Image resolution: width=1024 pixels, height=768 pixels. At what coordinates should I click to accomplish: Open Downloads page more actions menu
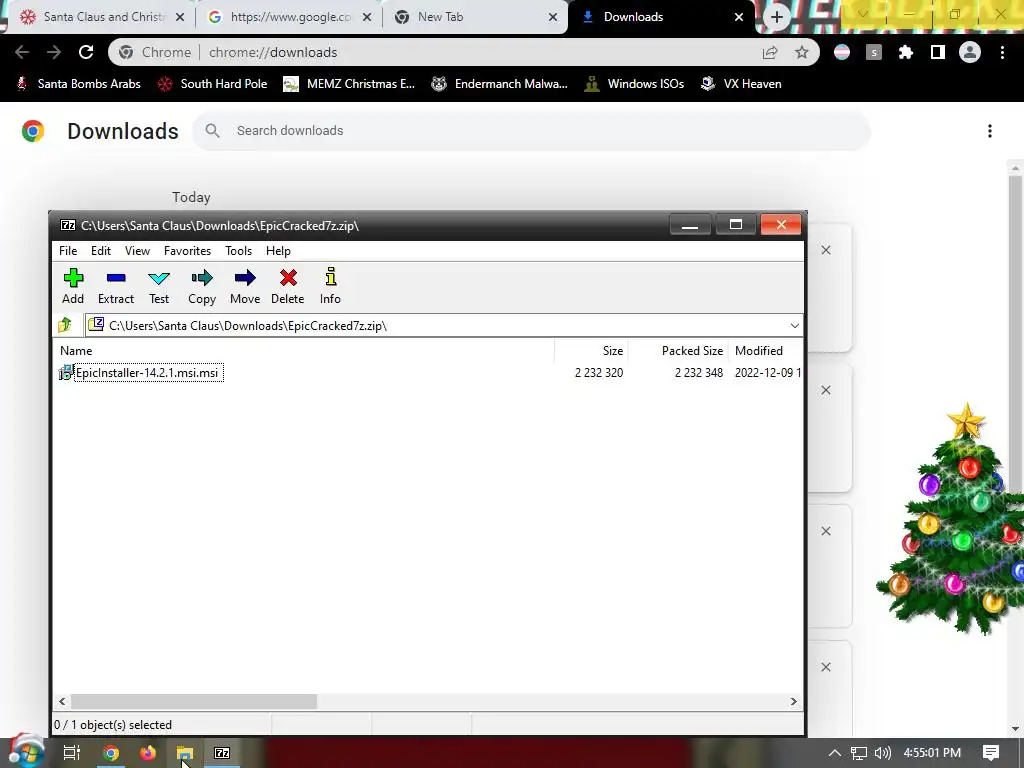click(x=989, y=131)
